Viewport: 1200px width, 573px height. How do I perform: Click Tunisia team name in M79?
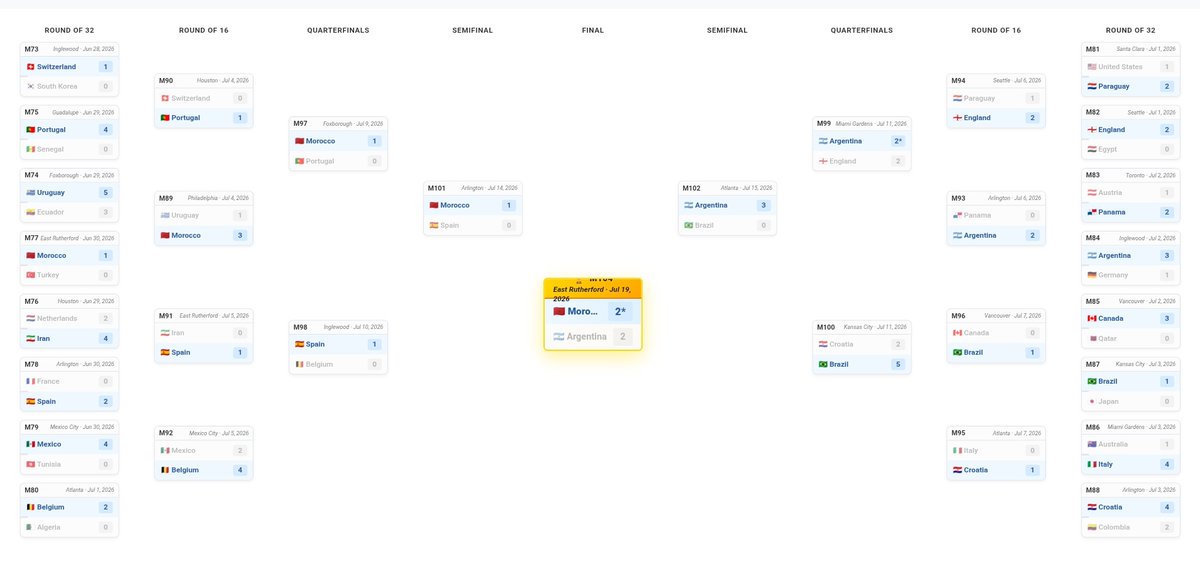click(49, 464)
